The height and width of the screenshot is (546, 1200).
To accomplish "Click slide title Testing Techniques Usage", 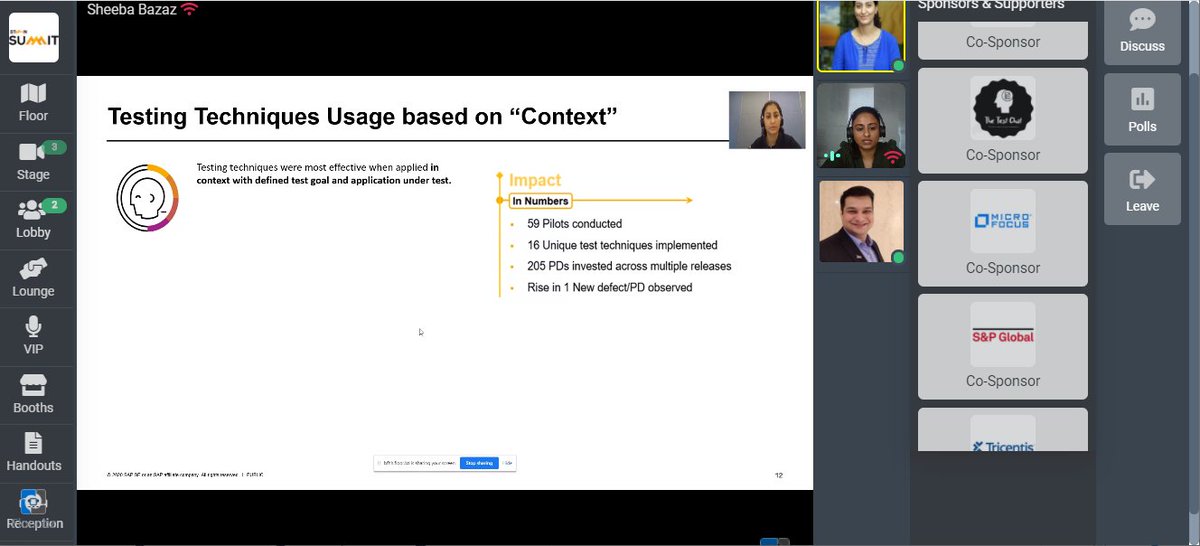I will click(362, 117).
